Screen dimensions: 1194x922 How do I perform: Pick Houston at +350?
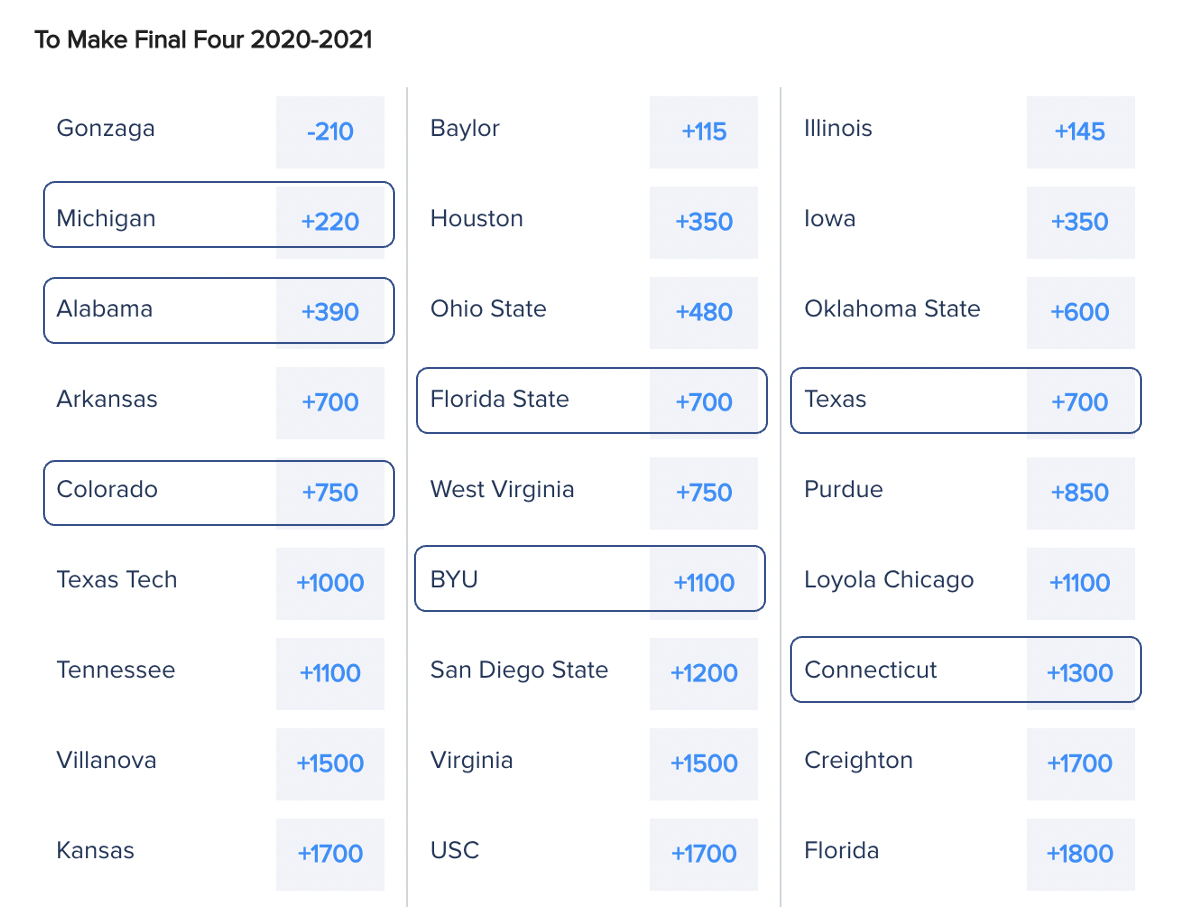[x=704, y=222]
